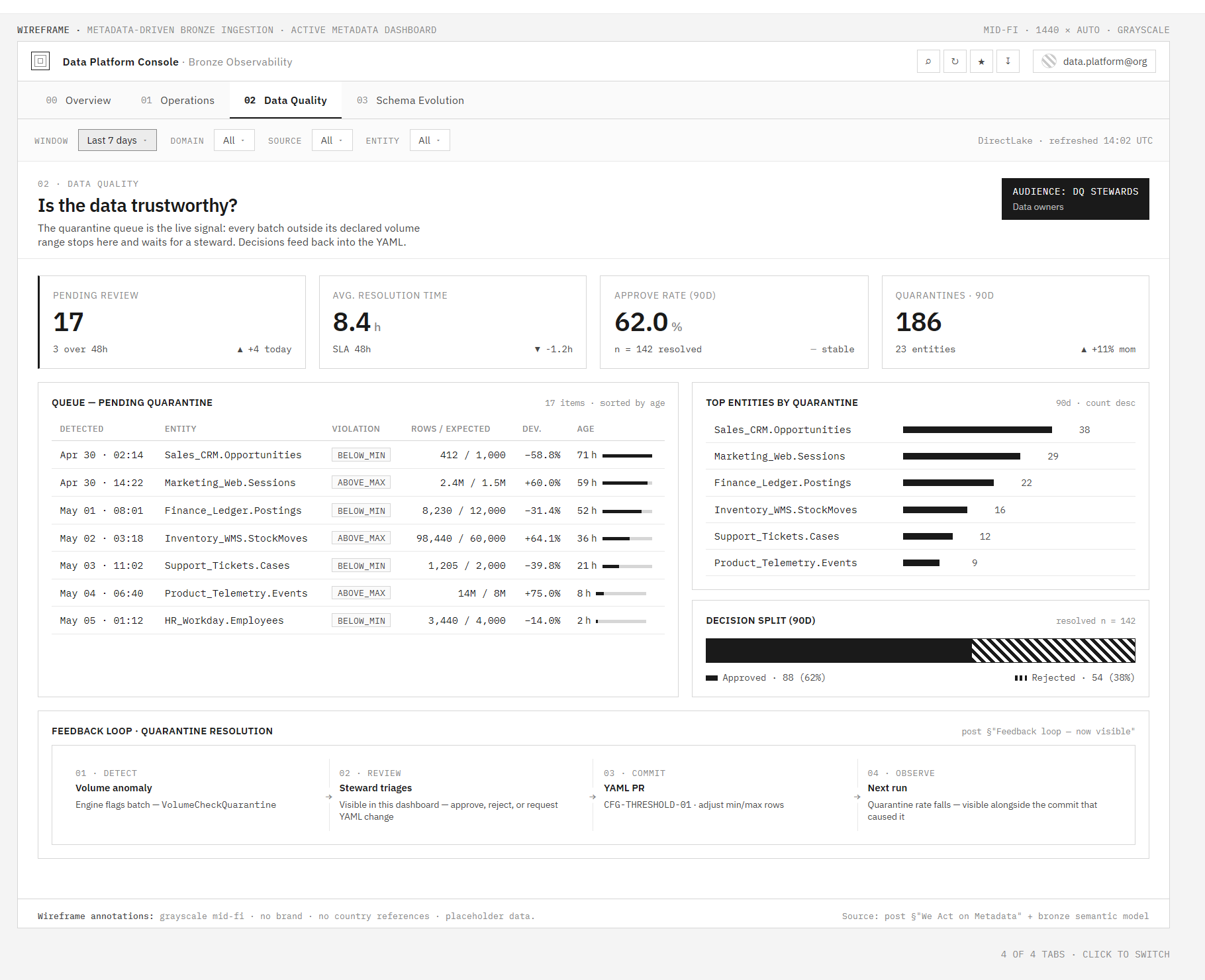Click the Violation column header
The width and height of the screenshot is (1205, 980).
(356, 429)
